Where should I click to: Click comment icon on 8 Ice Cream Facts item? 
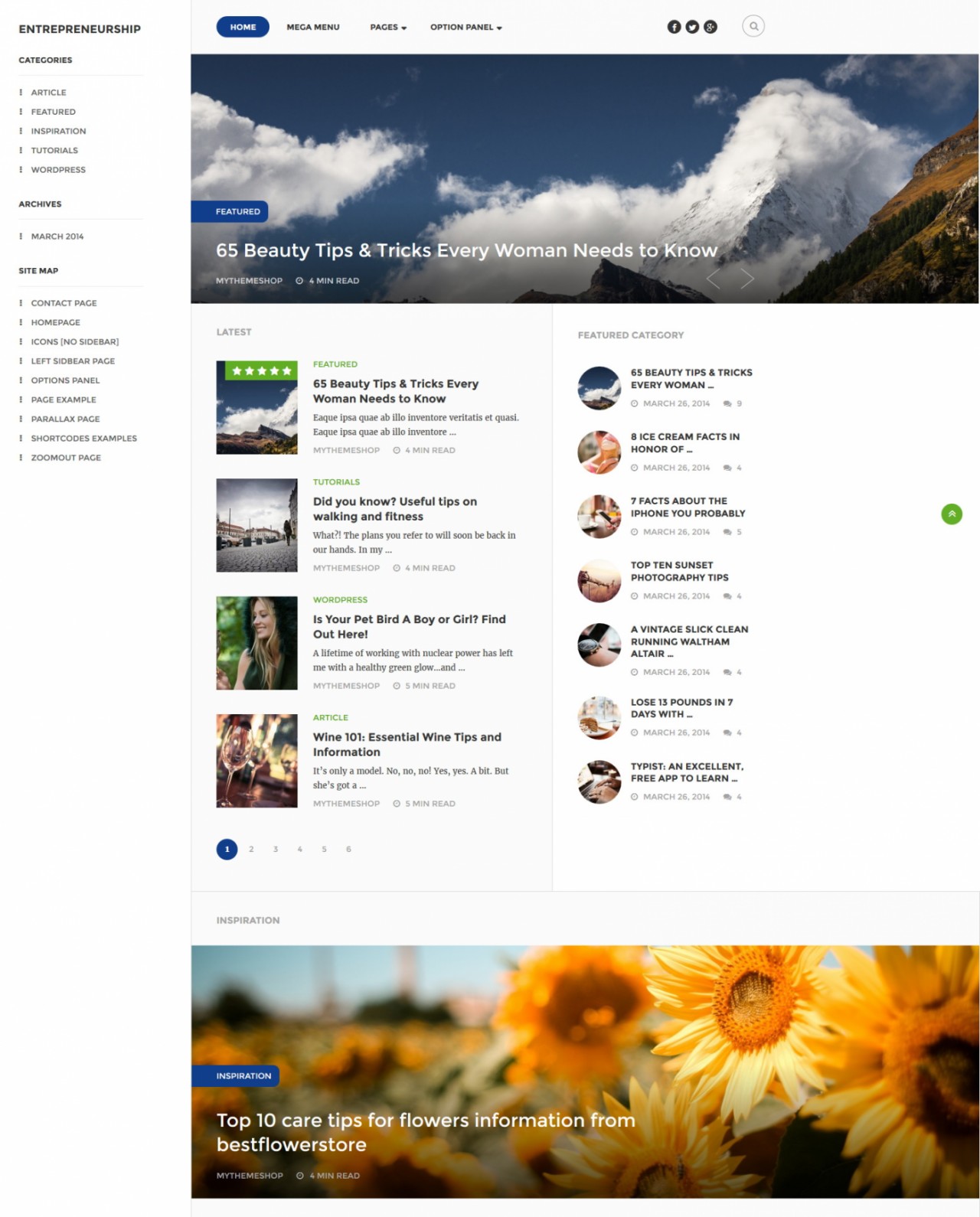[x=727, y=468]
